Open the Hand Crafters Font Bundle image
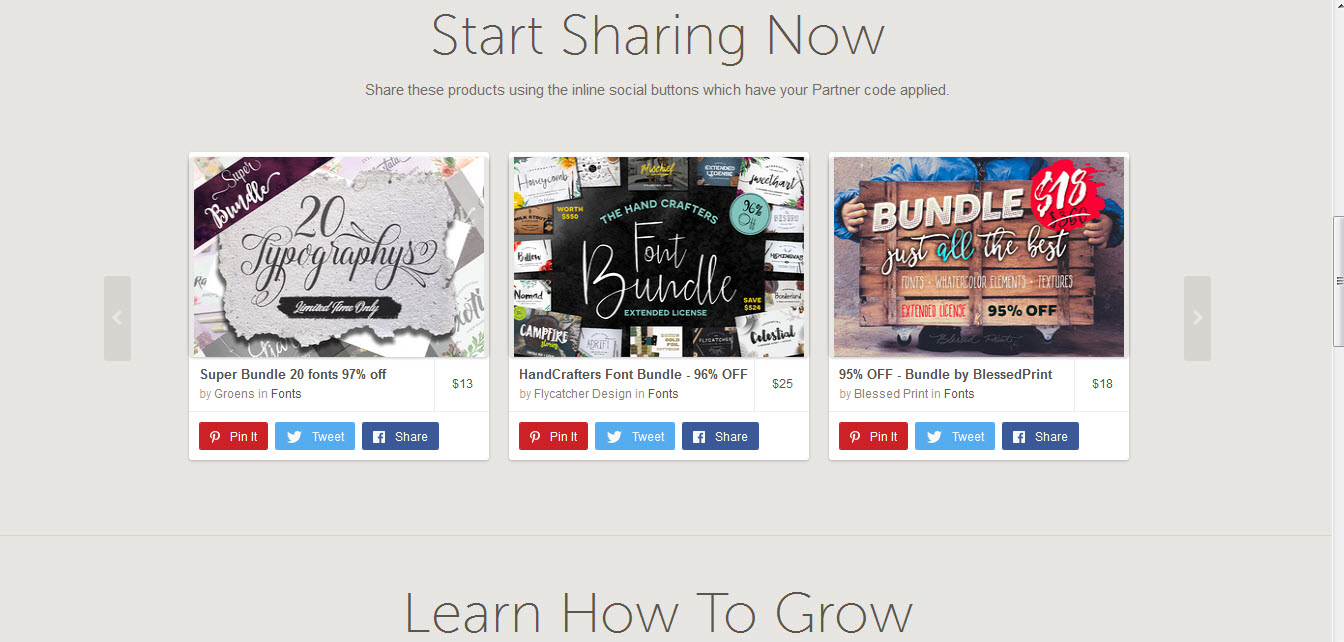Image resolution: width=1344 pixels, height=642 pixels. point(659,257)
